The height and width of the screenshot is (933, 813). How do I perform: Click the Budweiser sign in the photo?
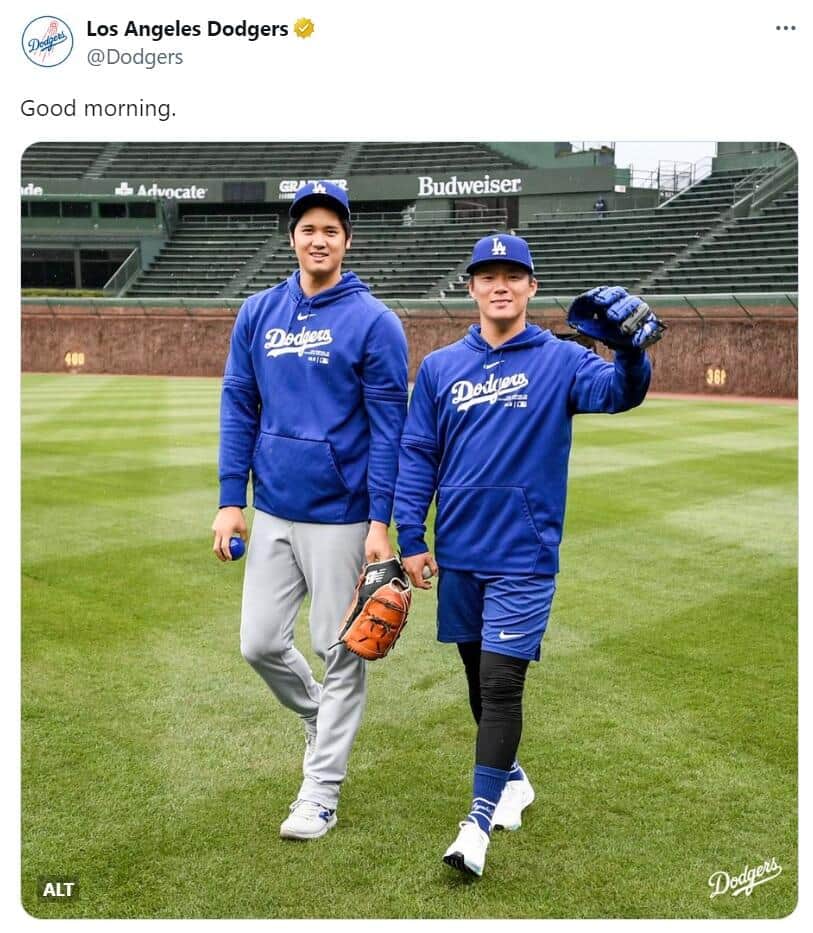(469, 185)
